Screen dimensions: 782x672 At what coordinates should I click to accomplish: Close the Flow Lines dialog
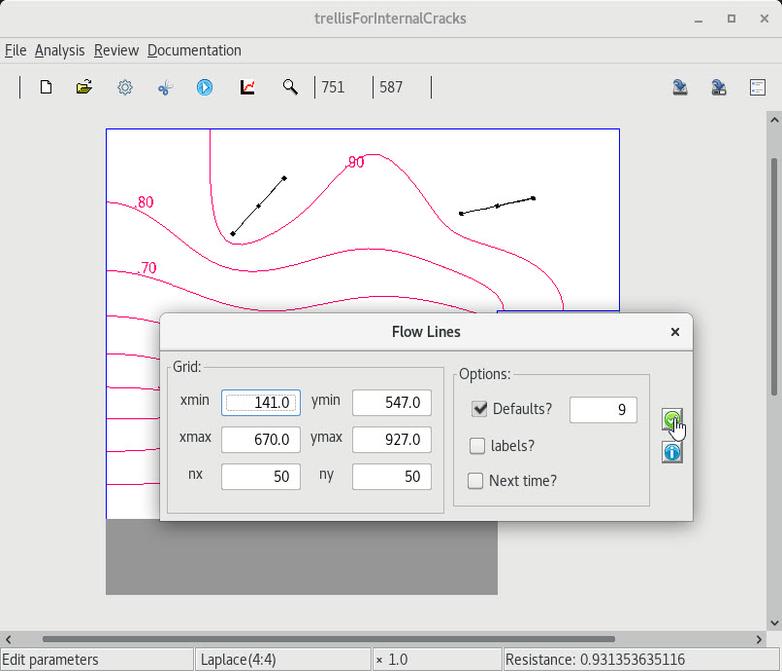(x=675, y=332)
